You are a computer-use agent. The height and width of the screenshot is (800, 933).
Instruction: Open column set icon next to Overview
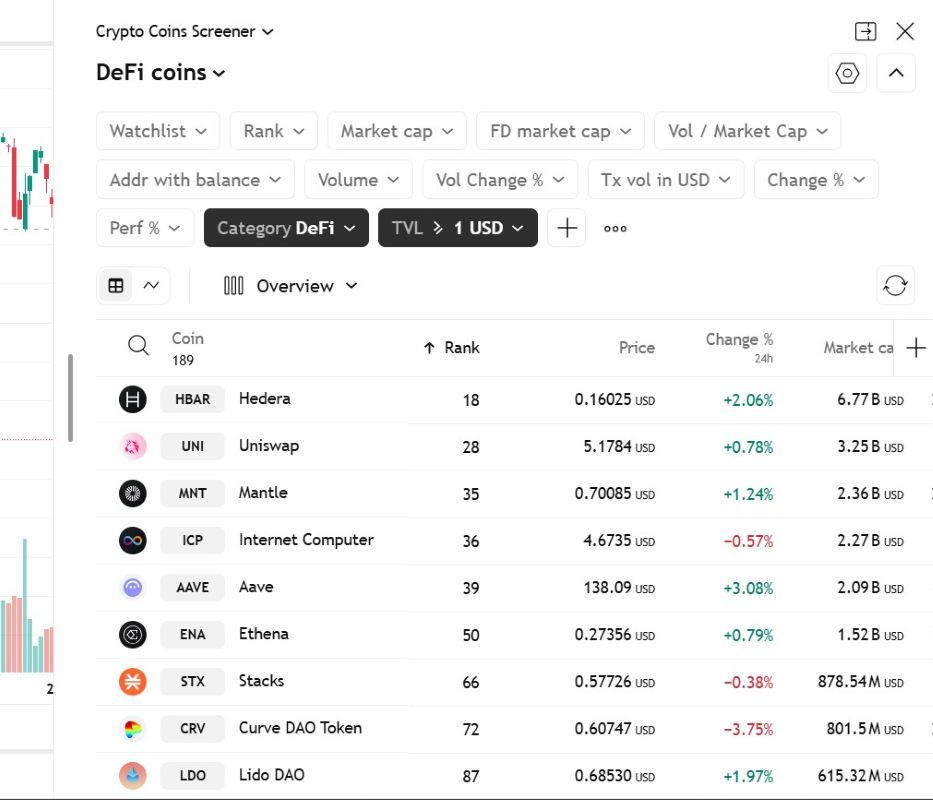pyautogui.click(x=233, y=286)
